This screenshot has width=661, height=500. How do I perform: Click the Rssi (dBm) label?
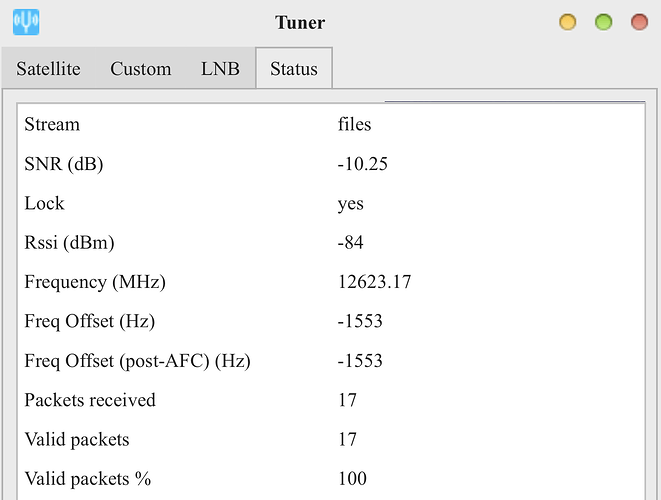tap(70, 243)
